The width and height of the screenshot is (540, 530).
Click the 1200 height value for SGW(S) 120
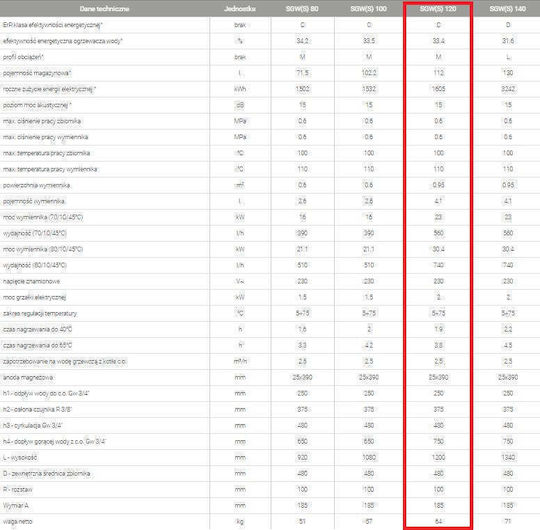pyautogui.click(x=438, y=457)
